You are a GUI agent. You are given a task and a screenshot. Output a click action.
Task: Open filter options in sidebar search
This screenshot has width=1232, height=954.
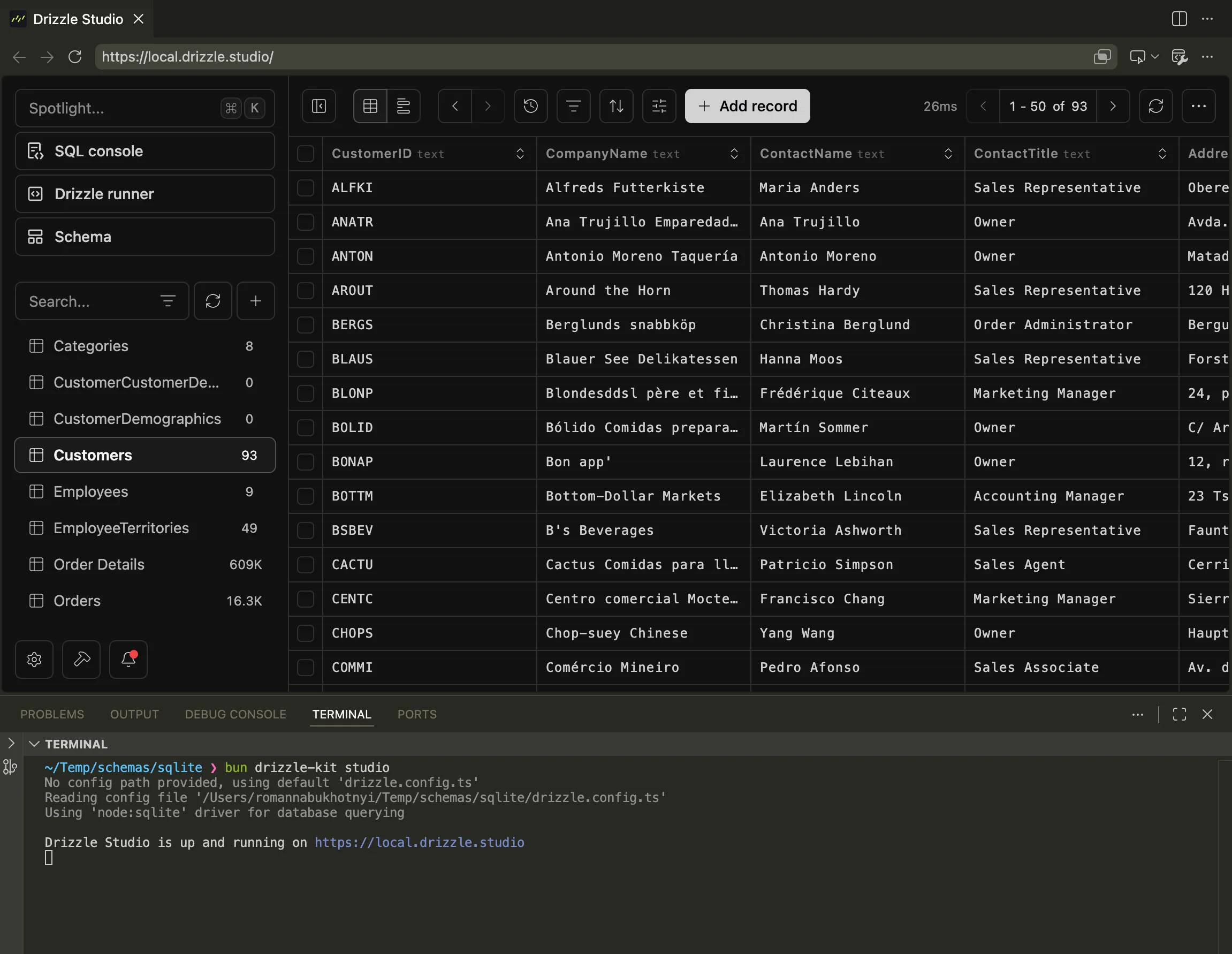168,301
